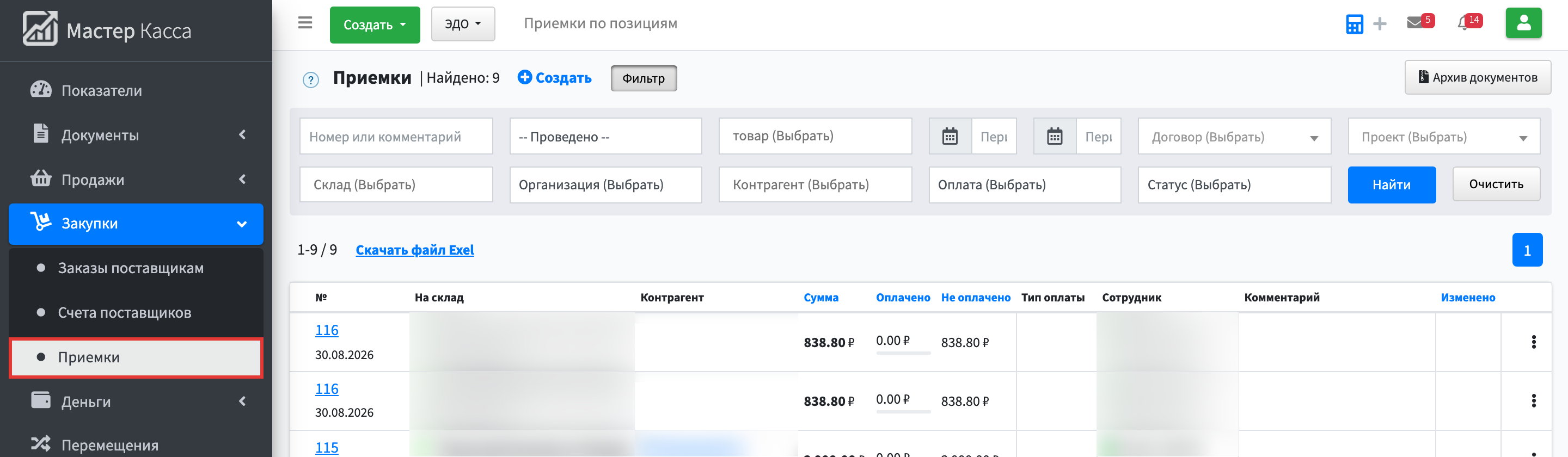Open Счета поставщиков submenu item
Viewport: 1568px width, 457px height.
click(x=136, y=312)
